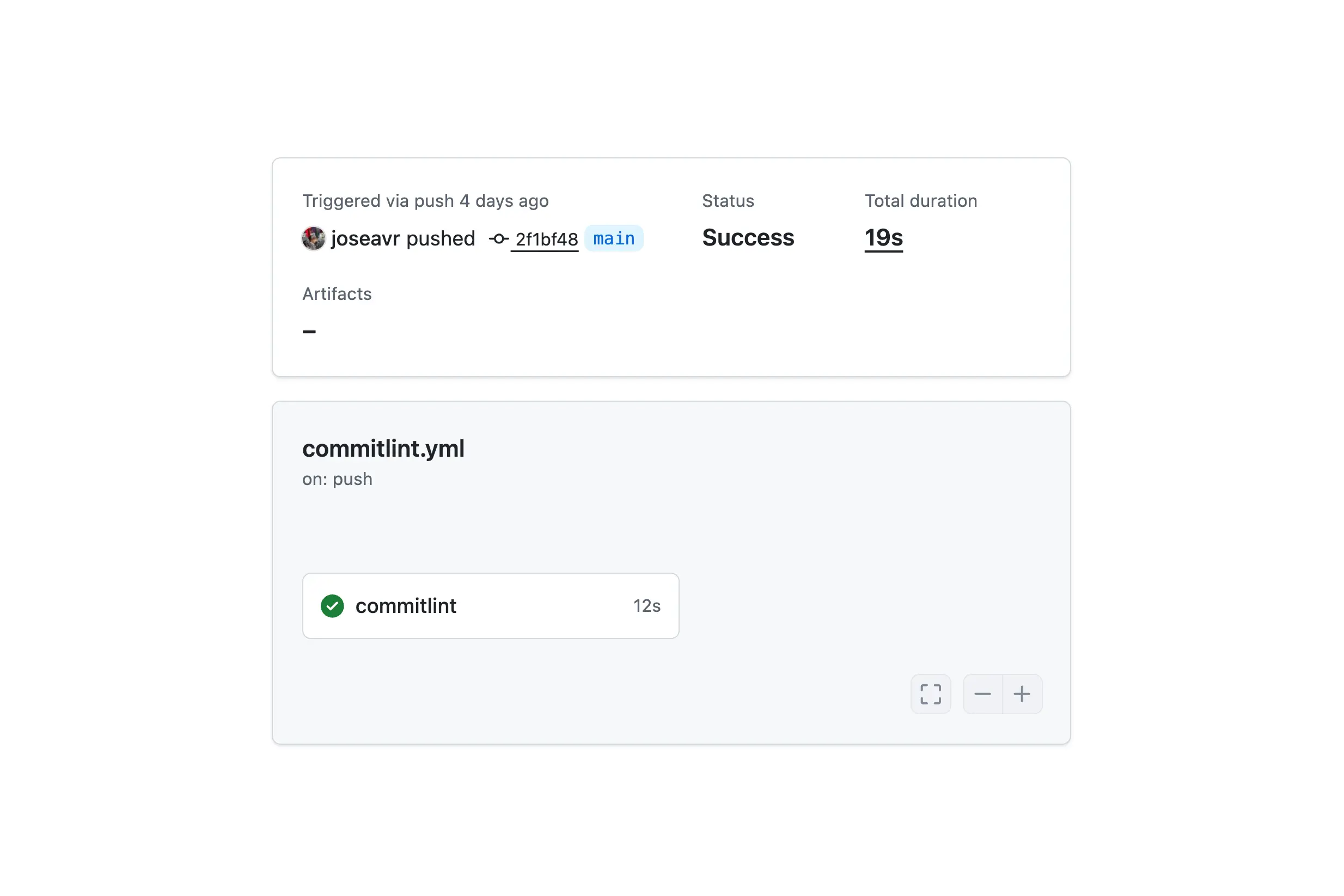Open the commitlint job
The image size is (1344, 896).
point(405,606)
